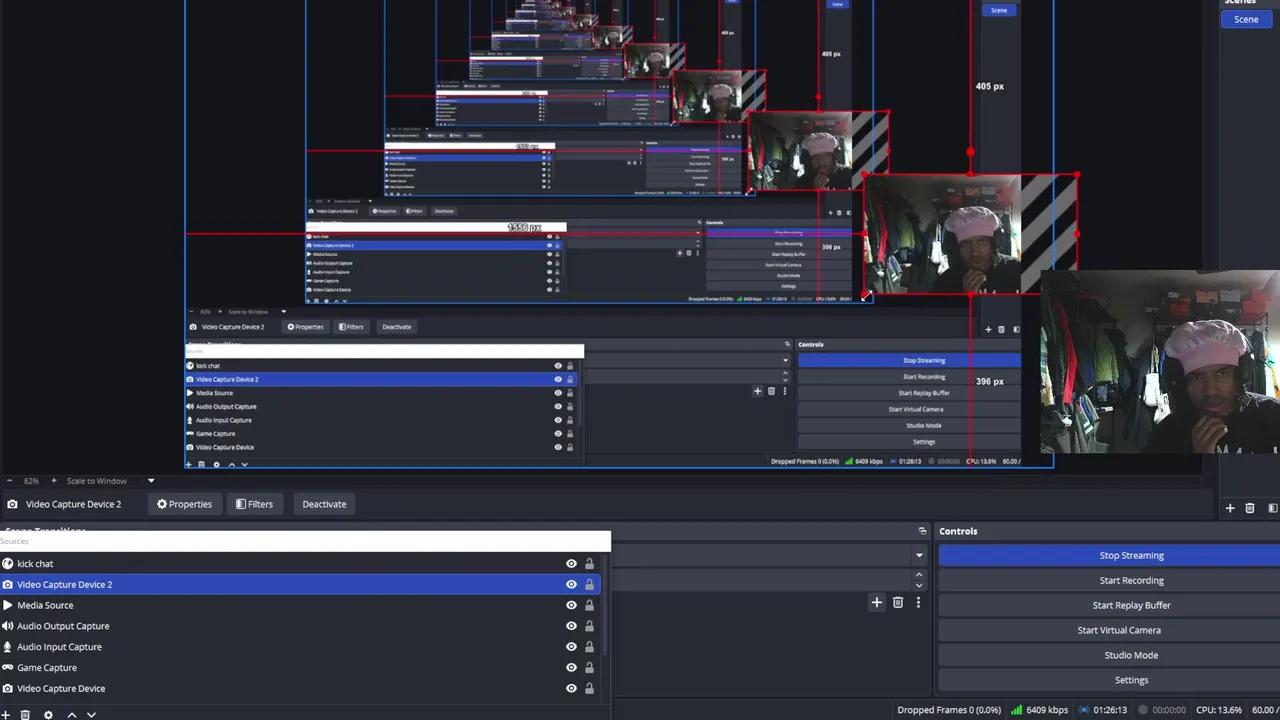The height and width of the screenshot is (720, 1280).
Task: Click the speaker icon of Audio Output Capture
Action: 8,626
